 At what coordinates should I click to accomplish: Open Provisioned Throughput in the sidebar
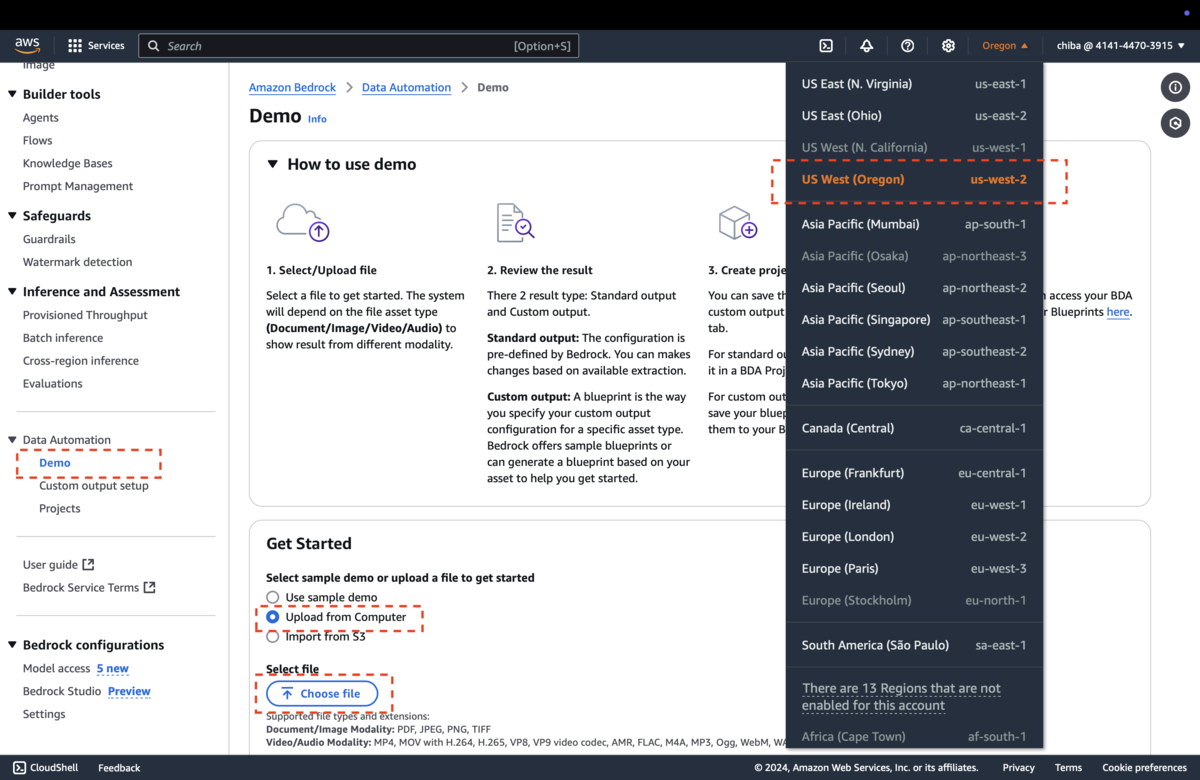85,316
